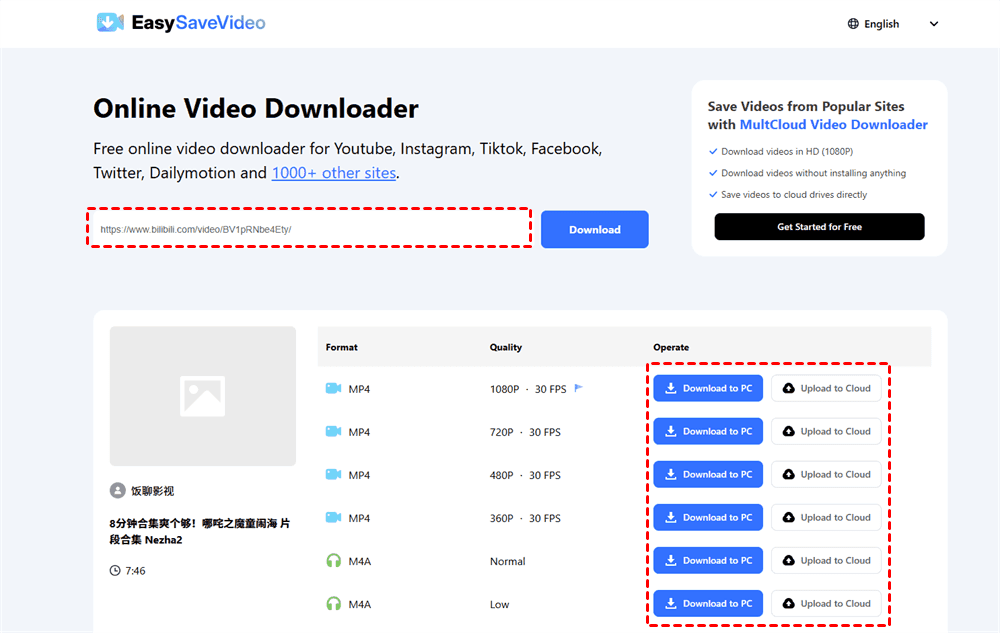Click the blue flag icon next to 1080P
The height and width of the screenshot is (633, 1000).
578,388
